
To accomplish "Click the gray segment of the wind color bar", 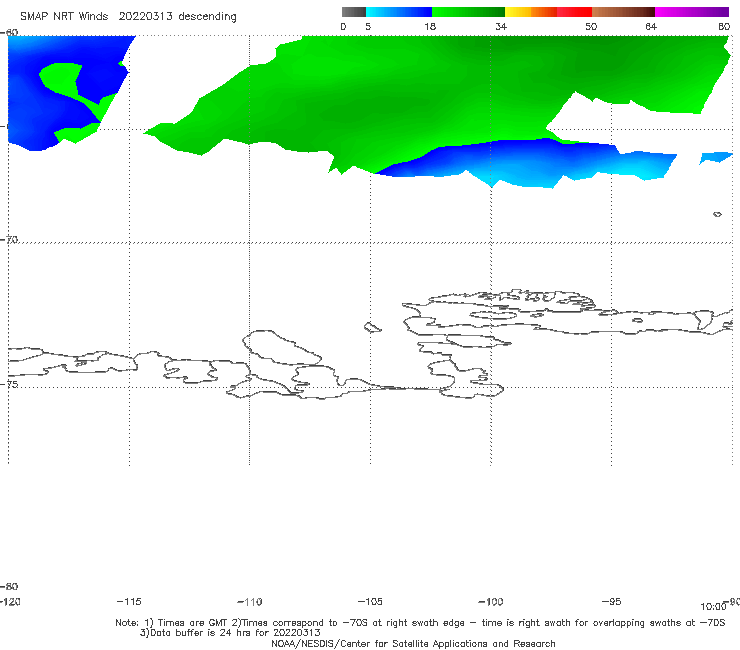I will pyautogui.click(x=353, y=12).
